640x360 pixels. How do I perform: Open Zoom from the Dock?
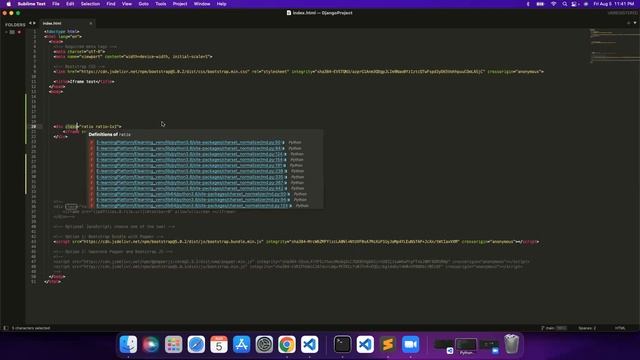pyautogui.click(x=410, y=344)
